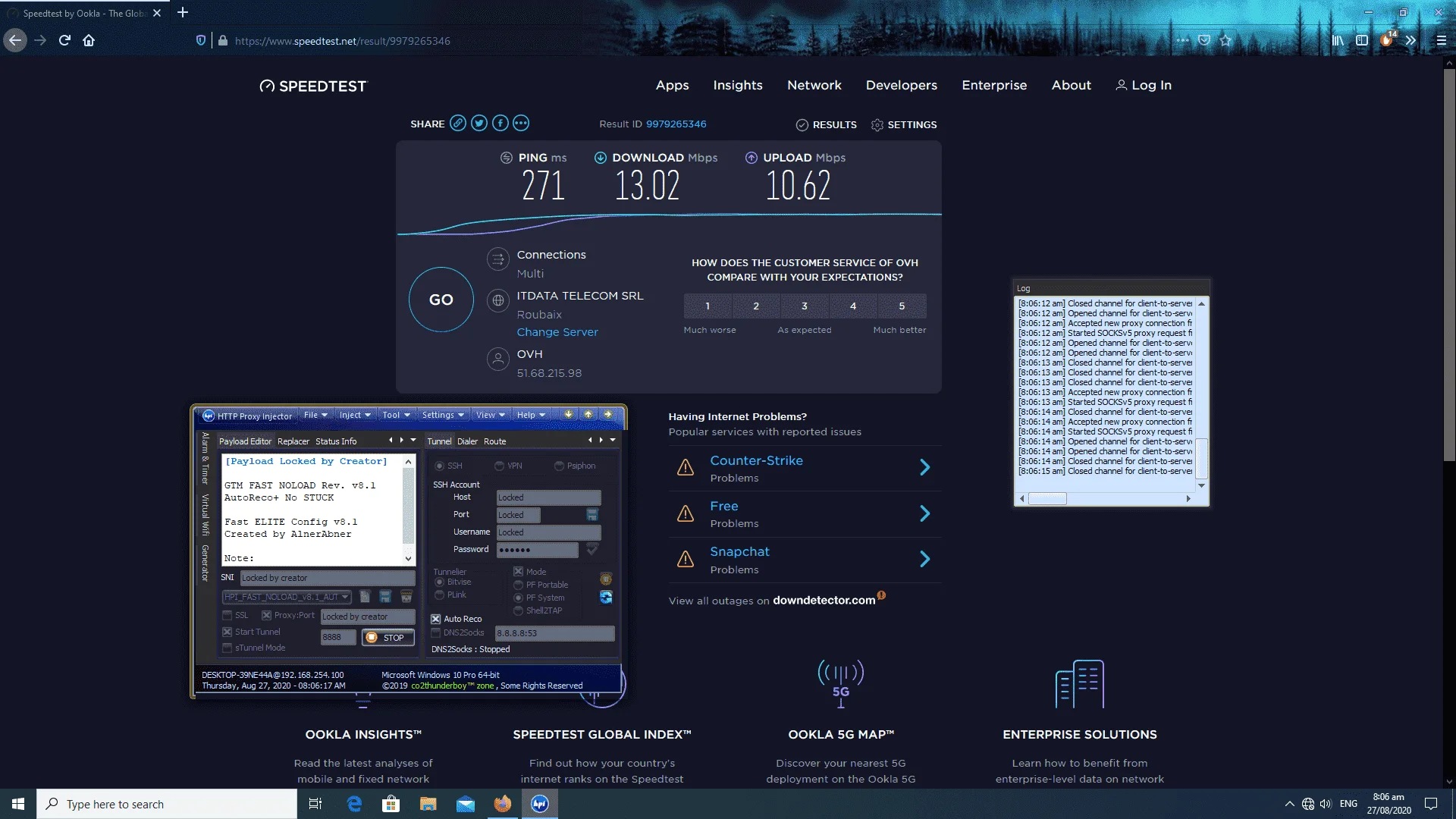Open File Explorer from taskbar
Screen dimensions: 1456x819
(x=428, y=804)
